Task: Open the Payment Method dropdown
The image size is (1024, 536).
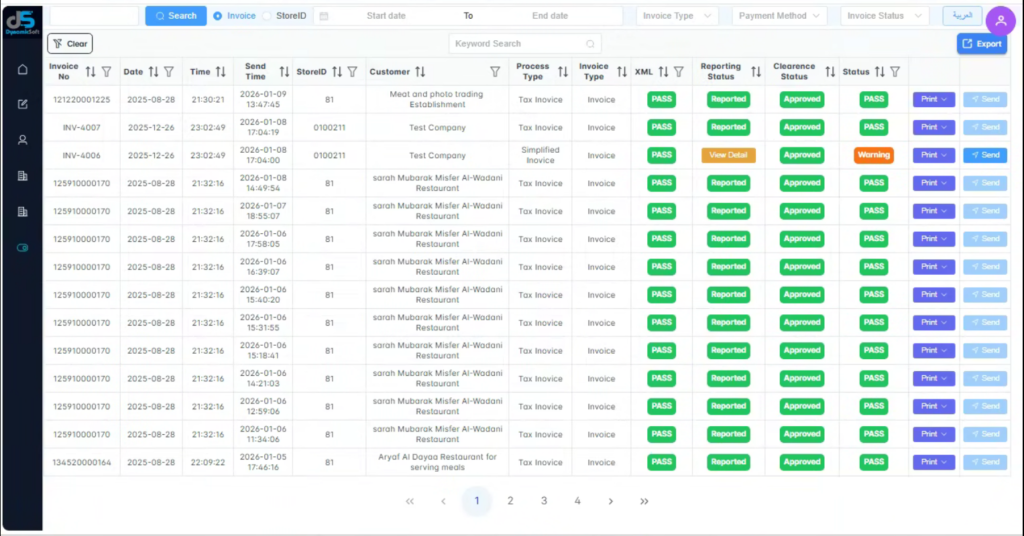Action: point(778,16)
